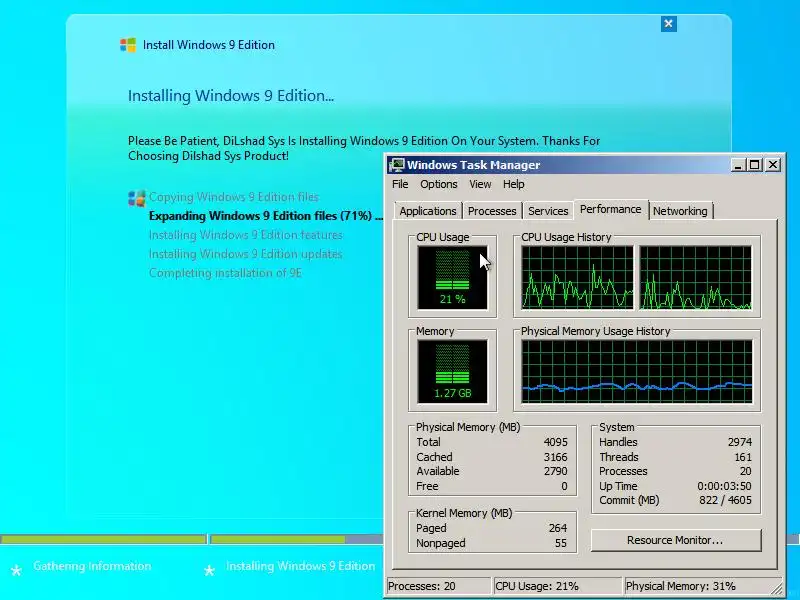This screenshot has height=600, width=800.
Task: Click the Windows flag logo in installer title
Action: (128, 45)
